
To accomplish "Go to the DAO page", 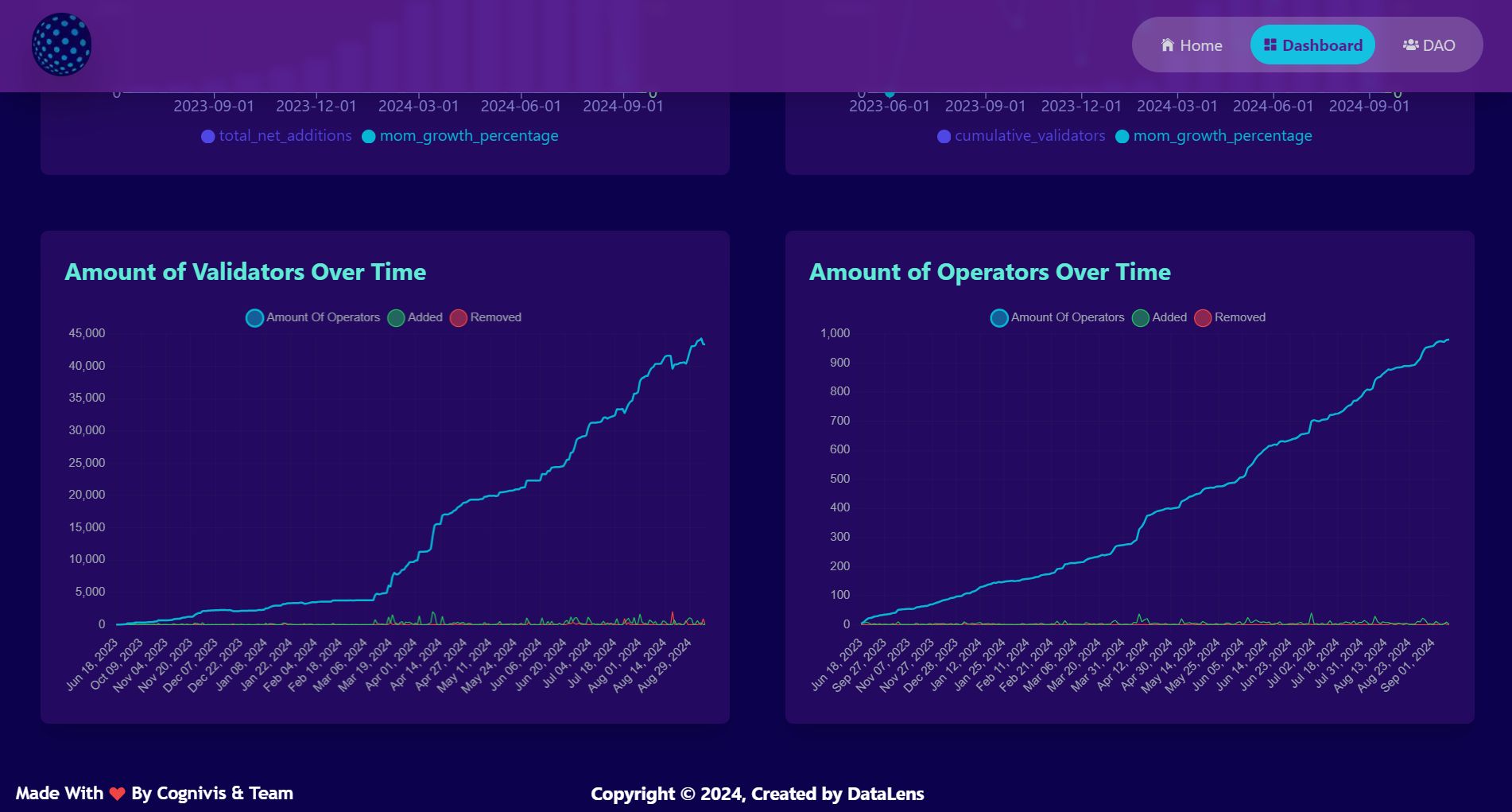I will pos(1429,45).
